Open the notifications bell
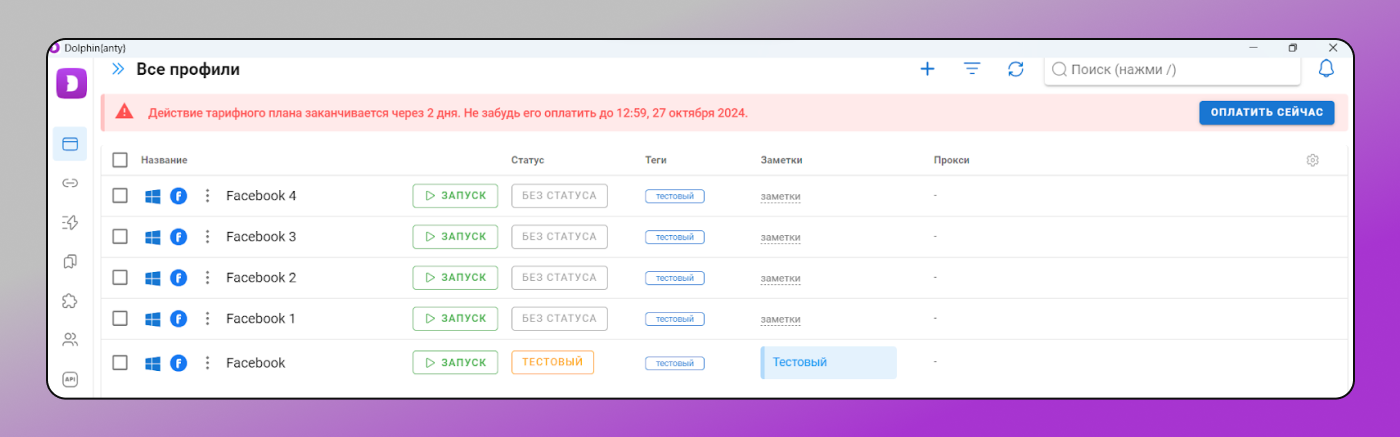Image resolution: width=1400 pixels, height=437 pixels. [x=1326, y=69]
